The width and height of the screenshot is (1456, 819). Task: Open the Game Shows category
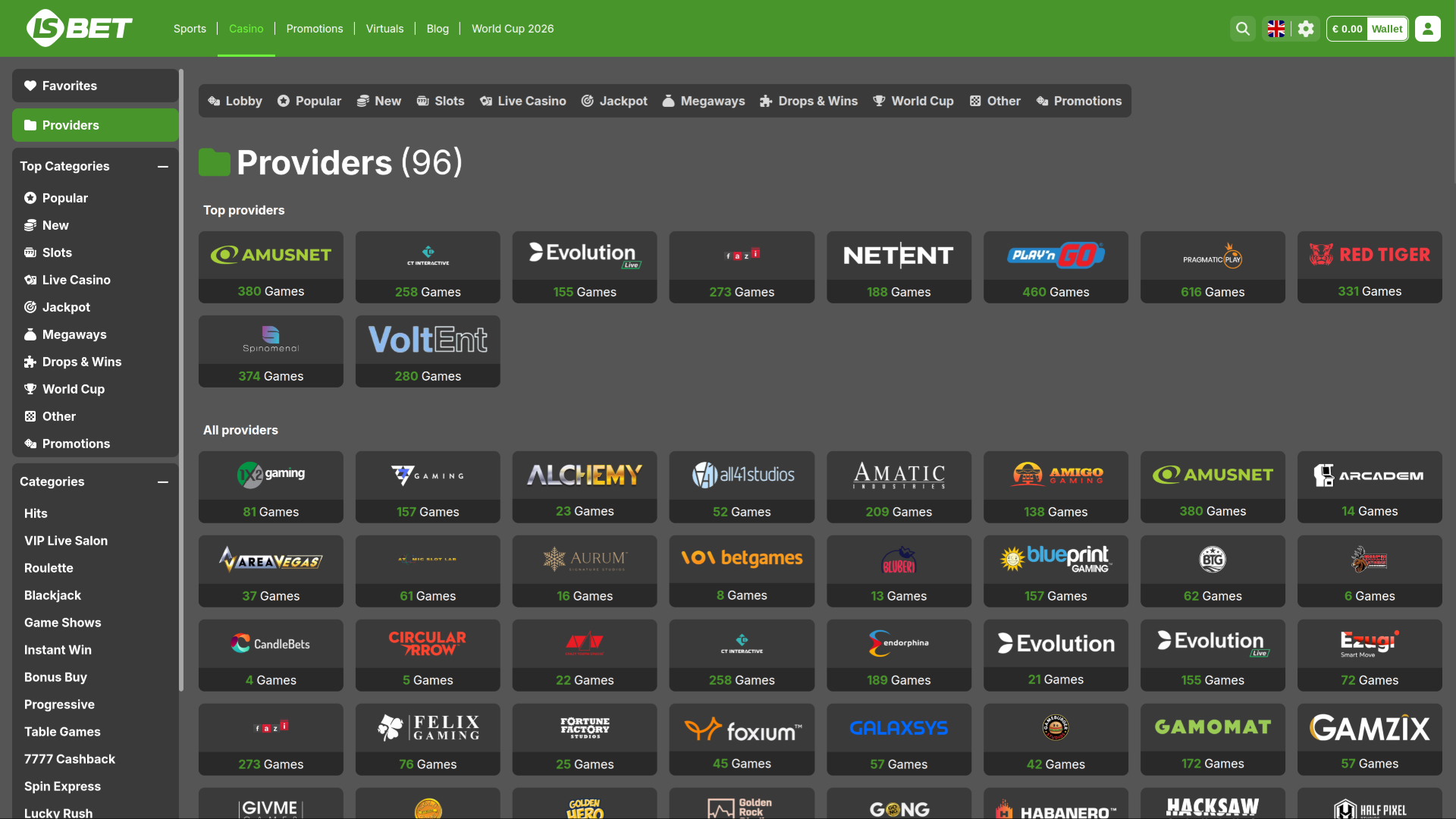96,623
